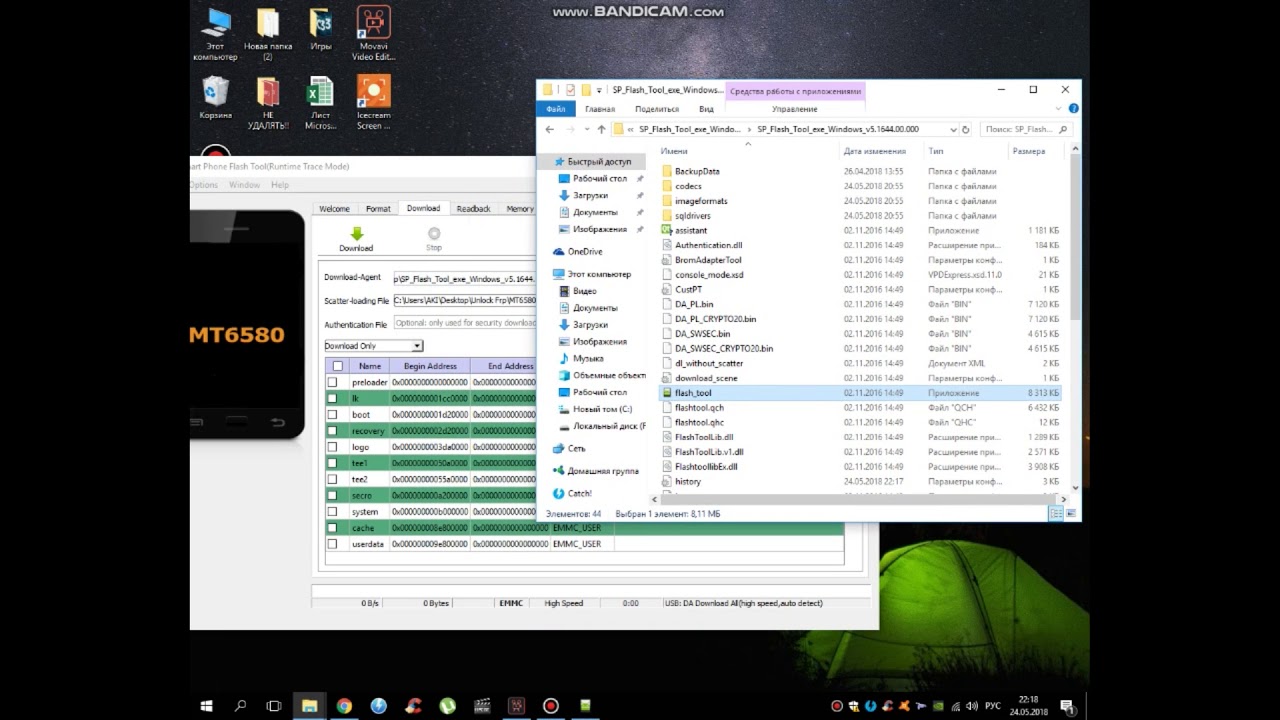Sort files by the Имени column header
Screen dimensions: 1280x720
pyautogui.click(x=674, y=151)
